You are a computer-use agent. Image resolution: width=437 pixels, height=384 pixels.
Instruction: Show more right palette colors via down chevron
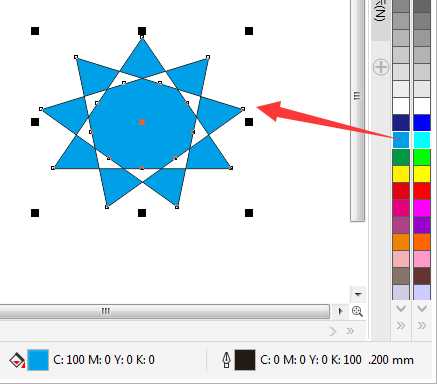click(422, 309)
